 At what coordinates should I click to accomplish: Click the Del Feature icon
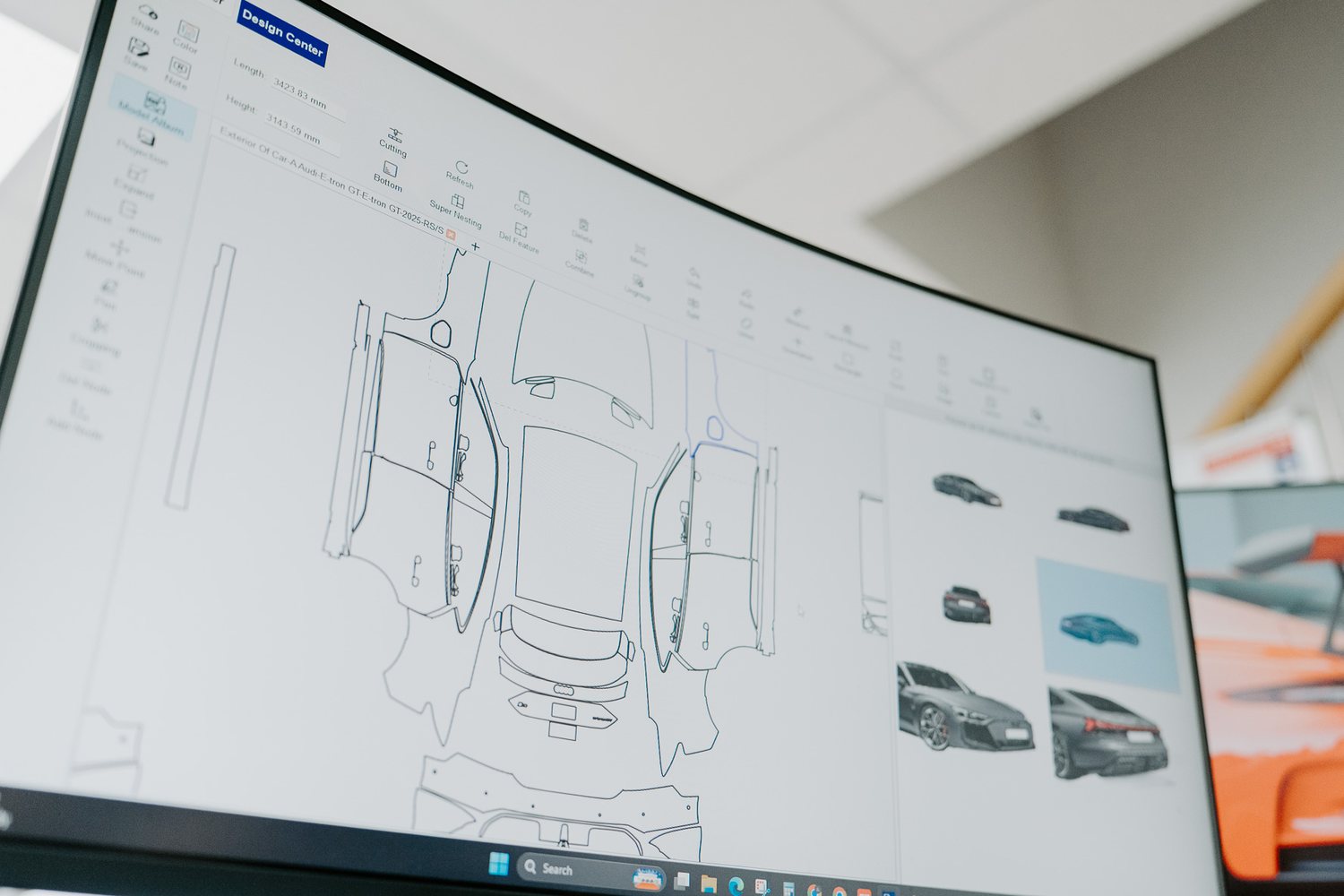(x=521, y=231)
